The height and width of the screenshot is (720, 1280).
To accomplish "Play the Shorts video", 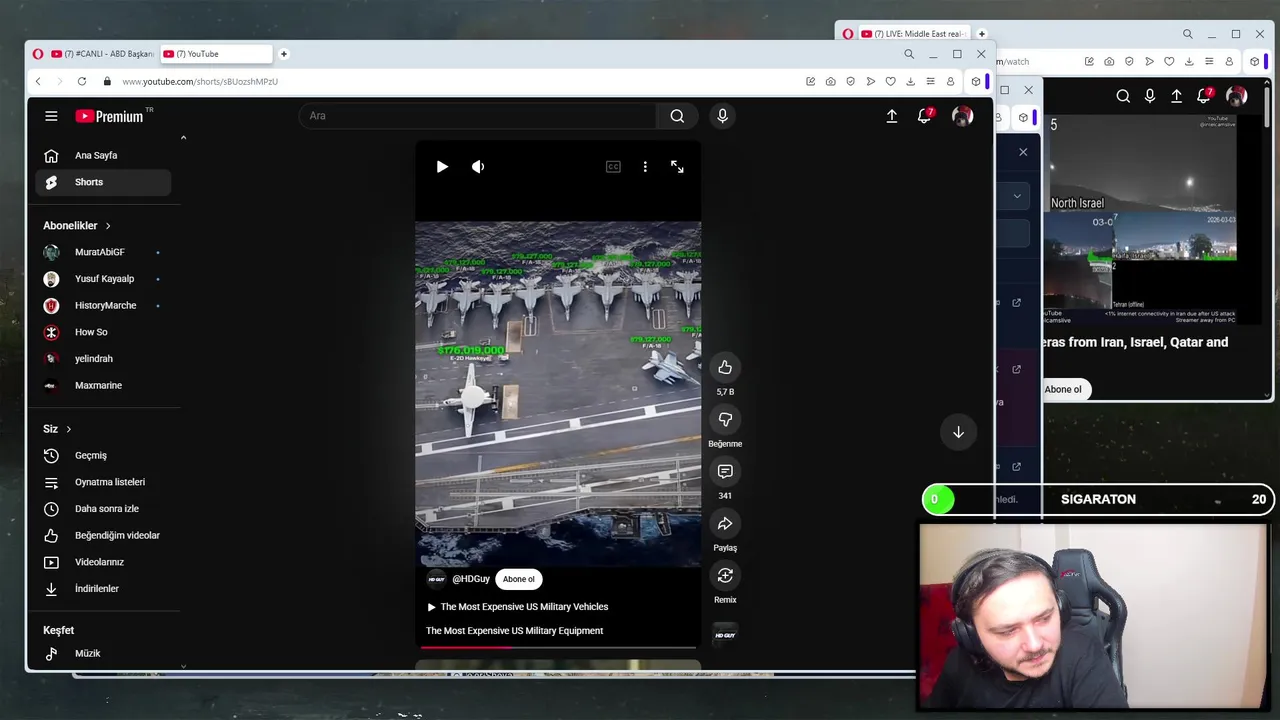I will click(442, 167).
